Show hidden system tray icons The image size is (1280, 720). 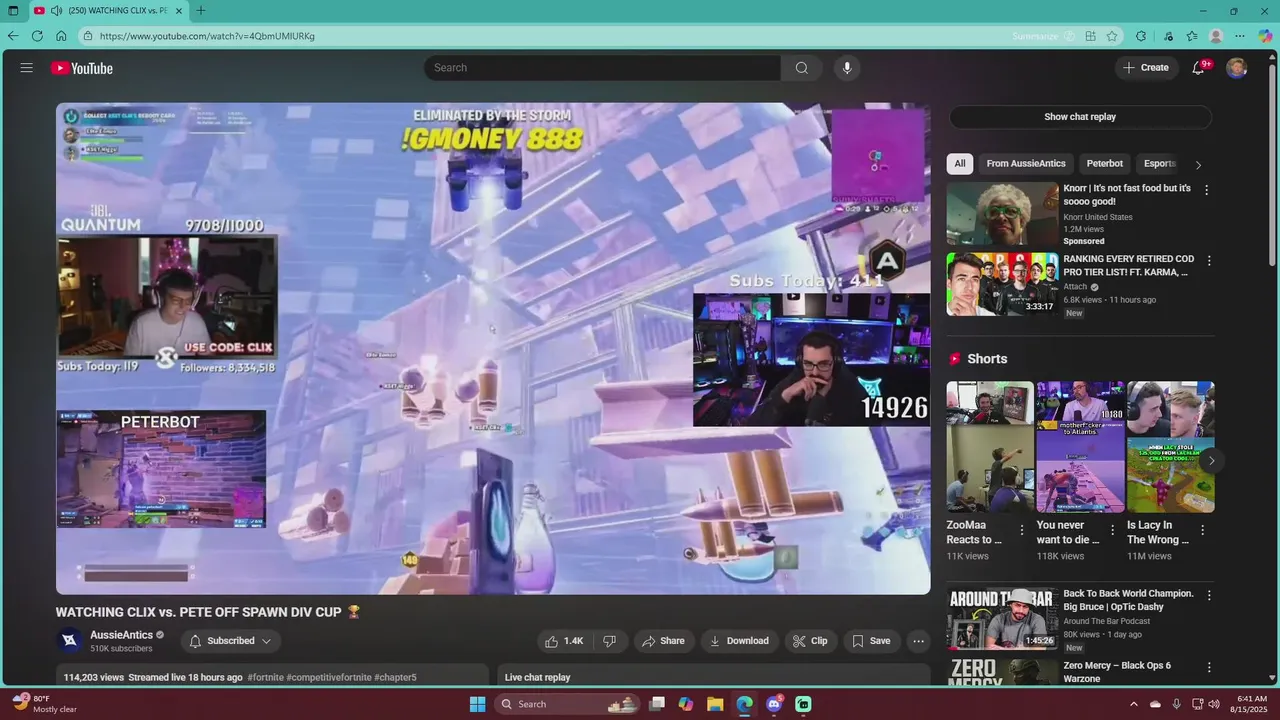1134,704
